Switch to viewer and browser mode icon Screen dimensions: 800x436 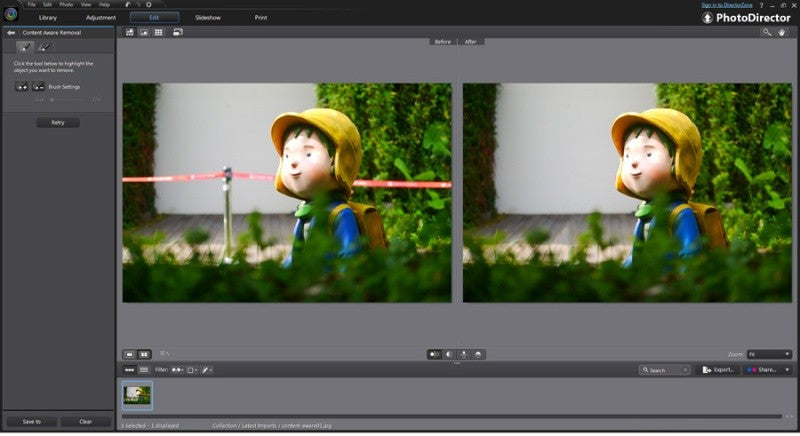(x=130, y=32)
